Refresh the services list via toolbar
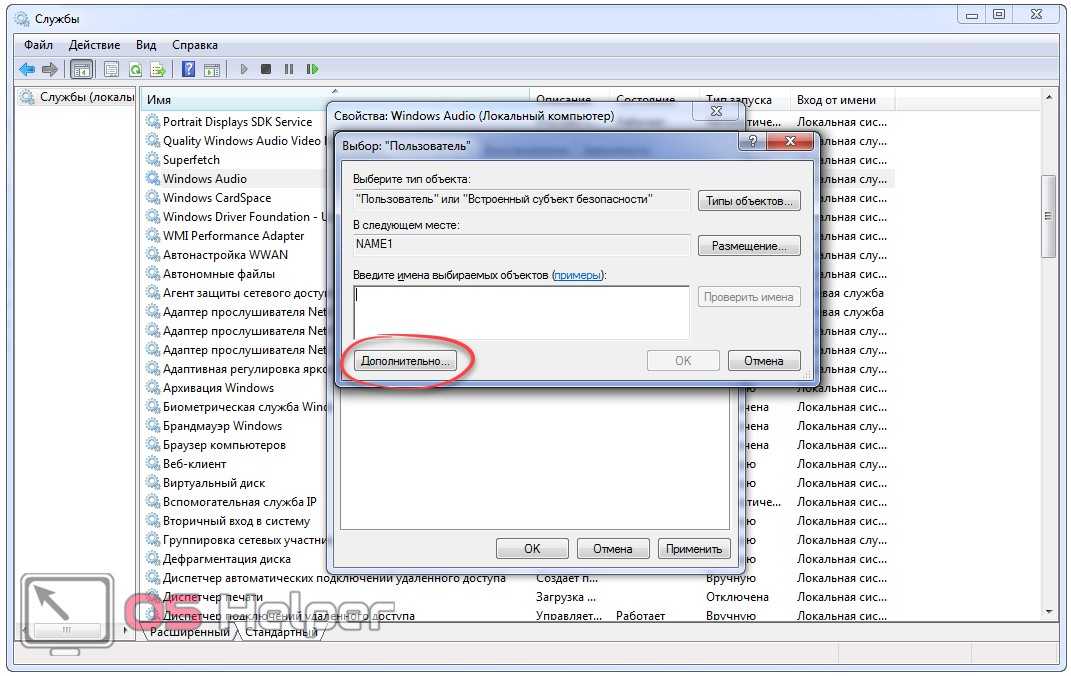Viewport: 1071px width, 676px height. coord(135,70)
